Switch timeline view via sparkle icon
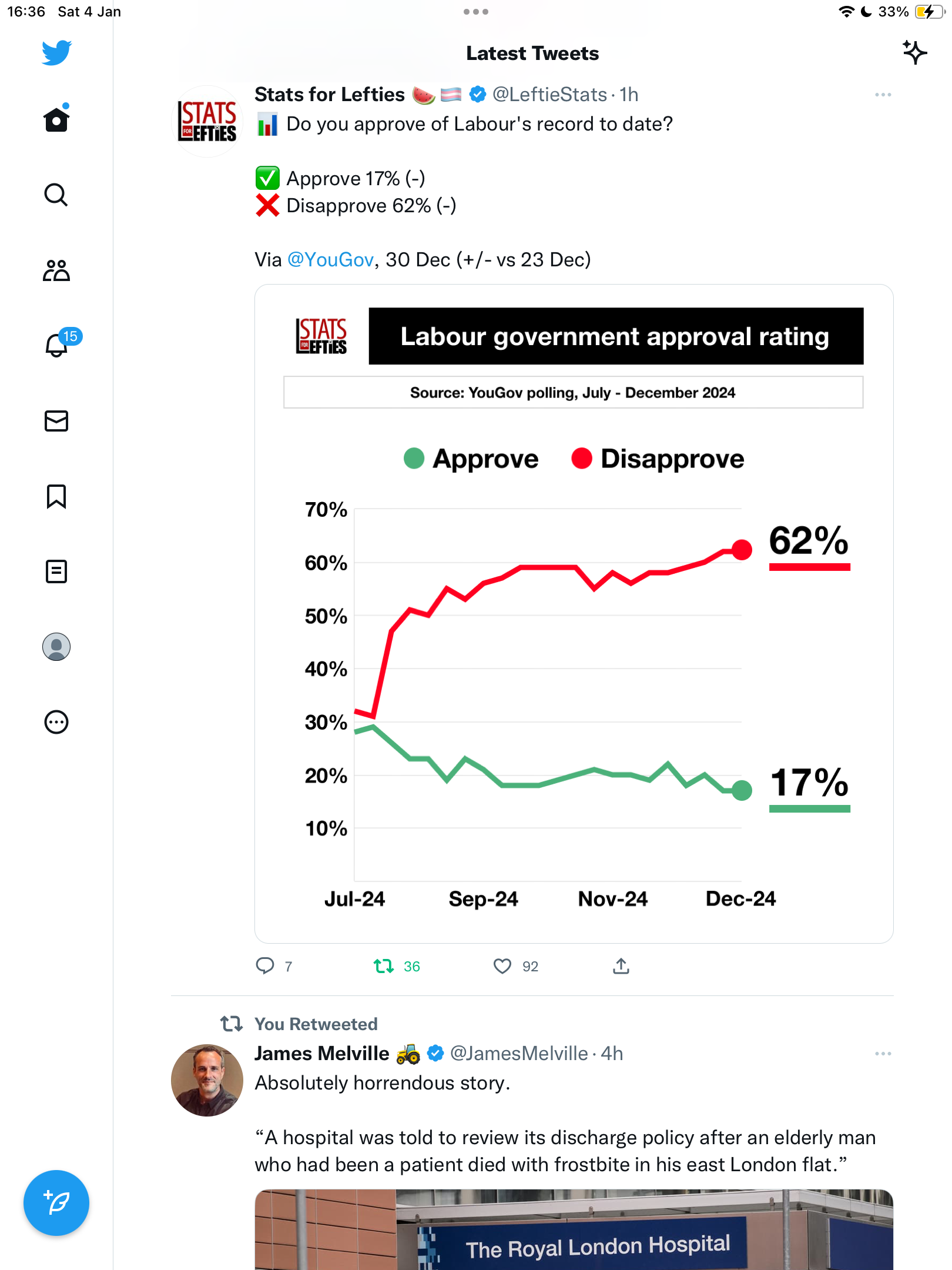Image resolution: width=952 pixels, height=1270 pixels. pos(914,53)
